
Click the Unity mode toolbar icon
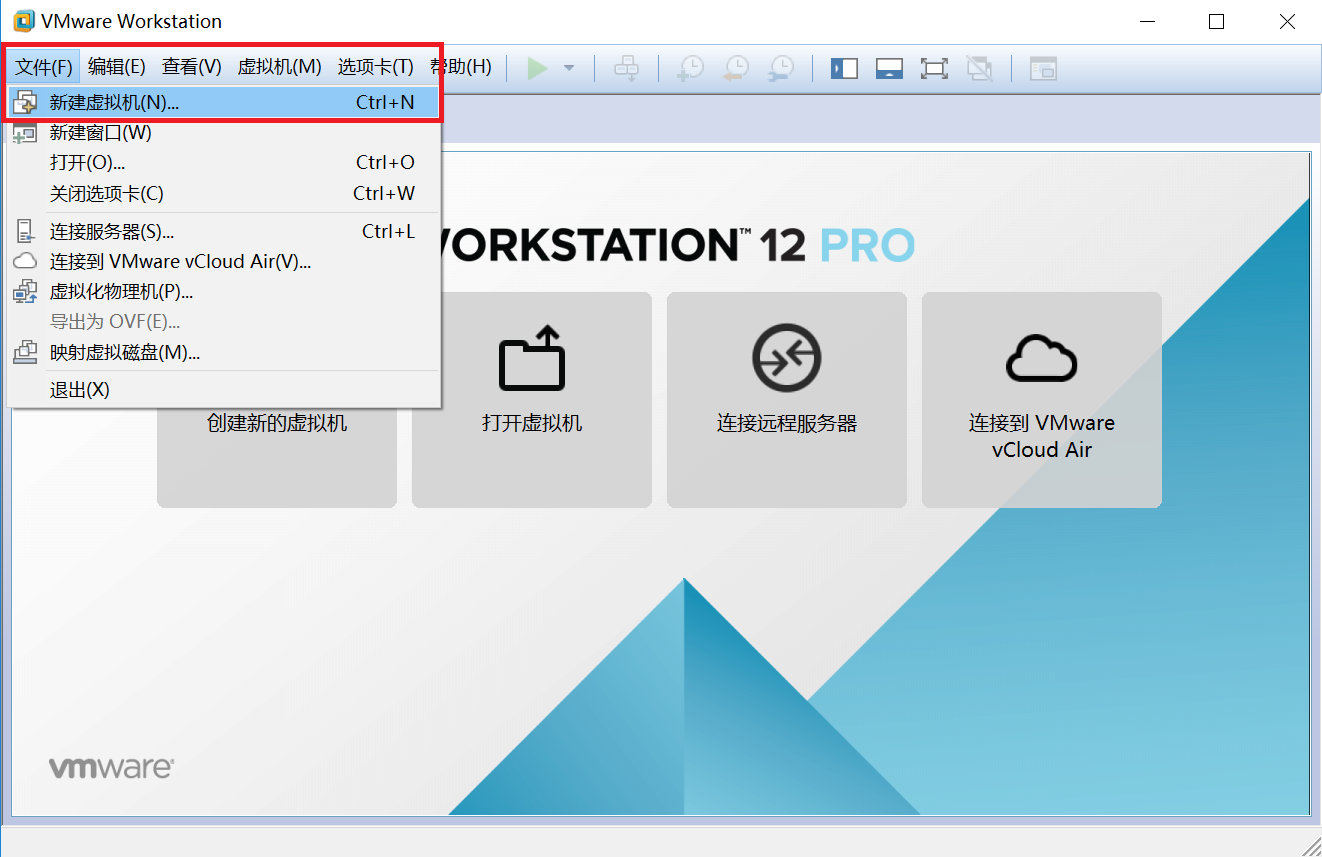click(x=979, y=68)
